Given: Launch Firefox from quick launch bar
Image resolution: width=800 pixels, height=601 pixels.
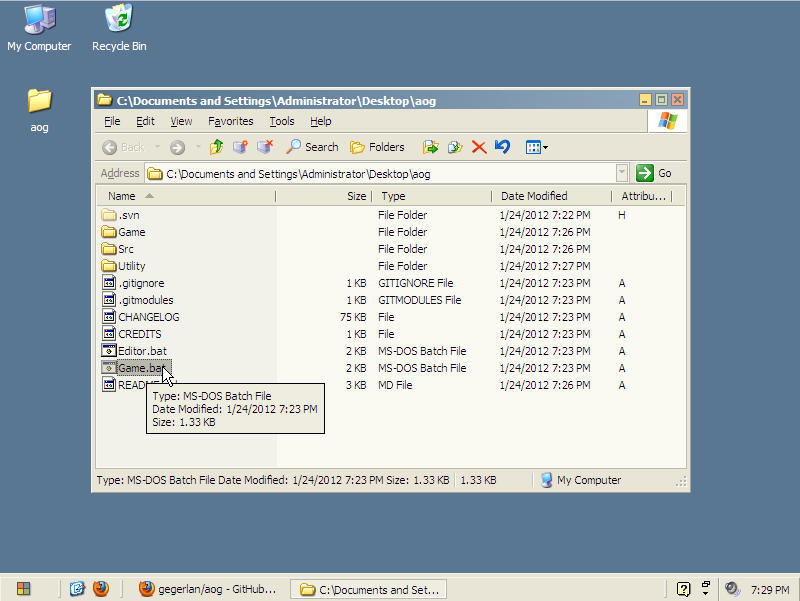Looking at the screenshot, I should (x=101, y=589).
